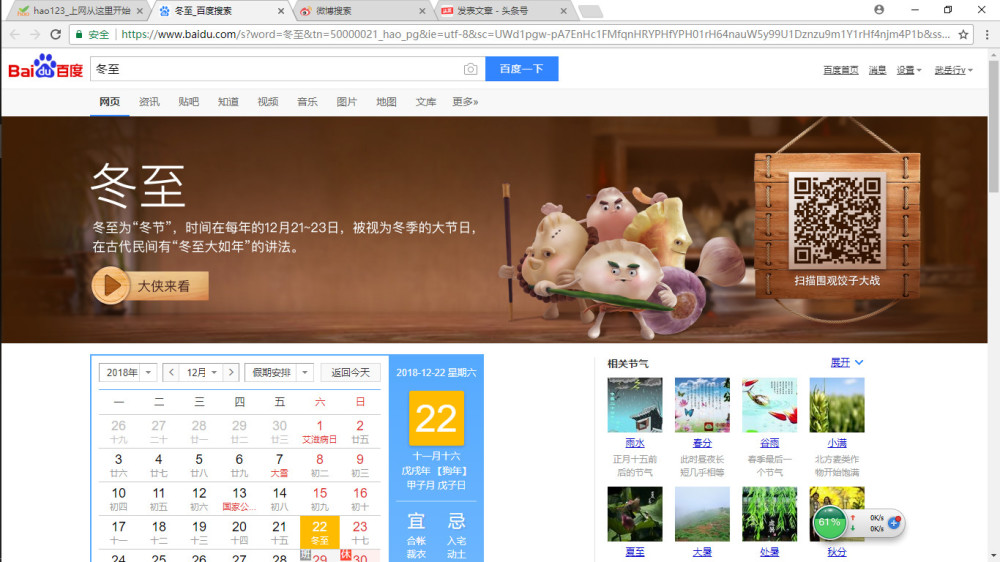
Task: Bookmark this page with the star icon
Action: pos(963,34)
